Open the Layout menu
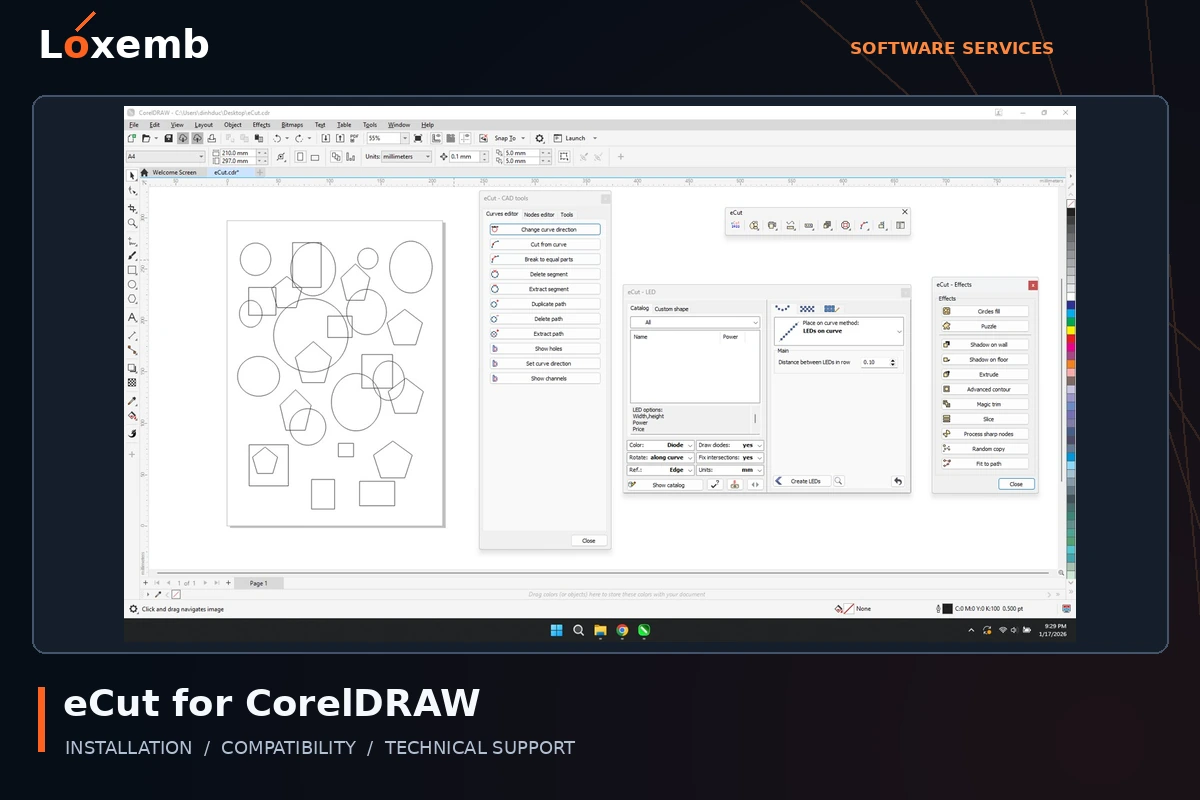Viewport: 1200px width, 800px height. (x=204, y=125)
